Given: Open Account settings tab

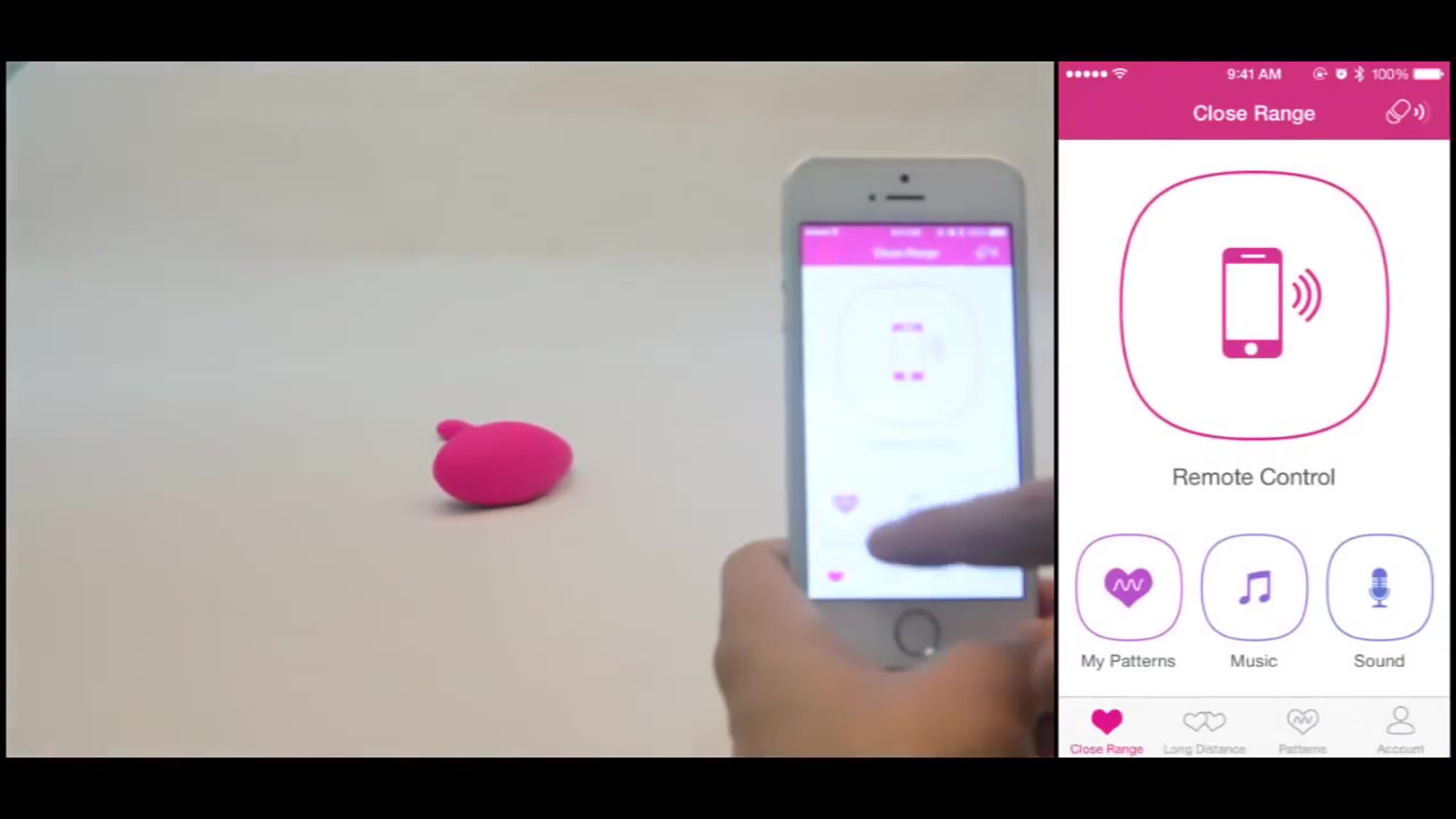Looking at the screenshot, I should pyautogui.click(x=1399, y=728).
